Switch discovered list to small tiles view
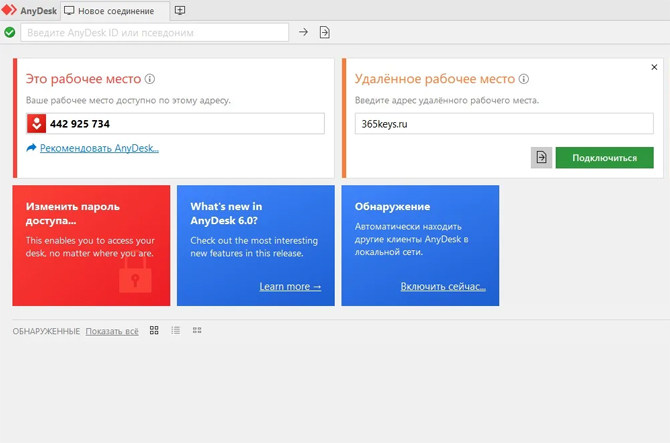This screenshot has width=670, height=443. (197, 330)
